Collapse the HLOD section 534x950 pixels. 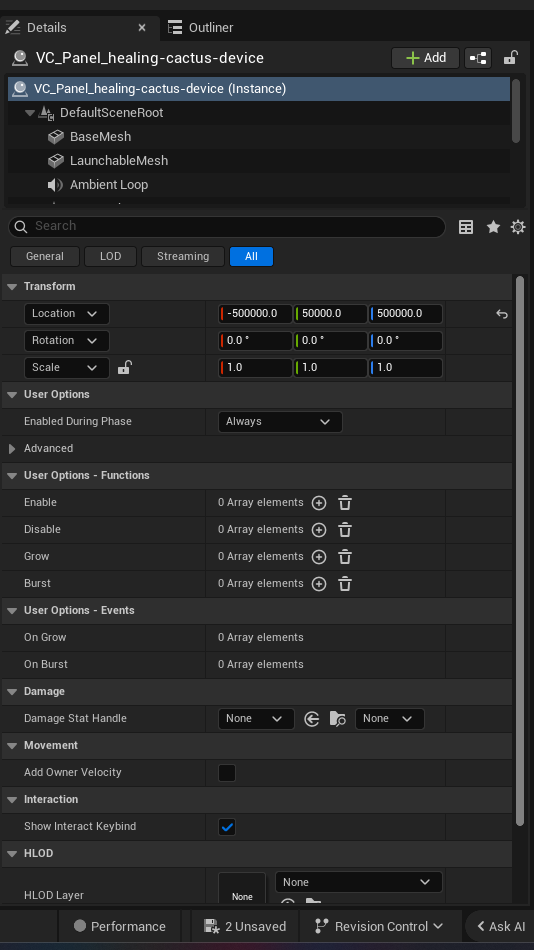[12, 854]
